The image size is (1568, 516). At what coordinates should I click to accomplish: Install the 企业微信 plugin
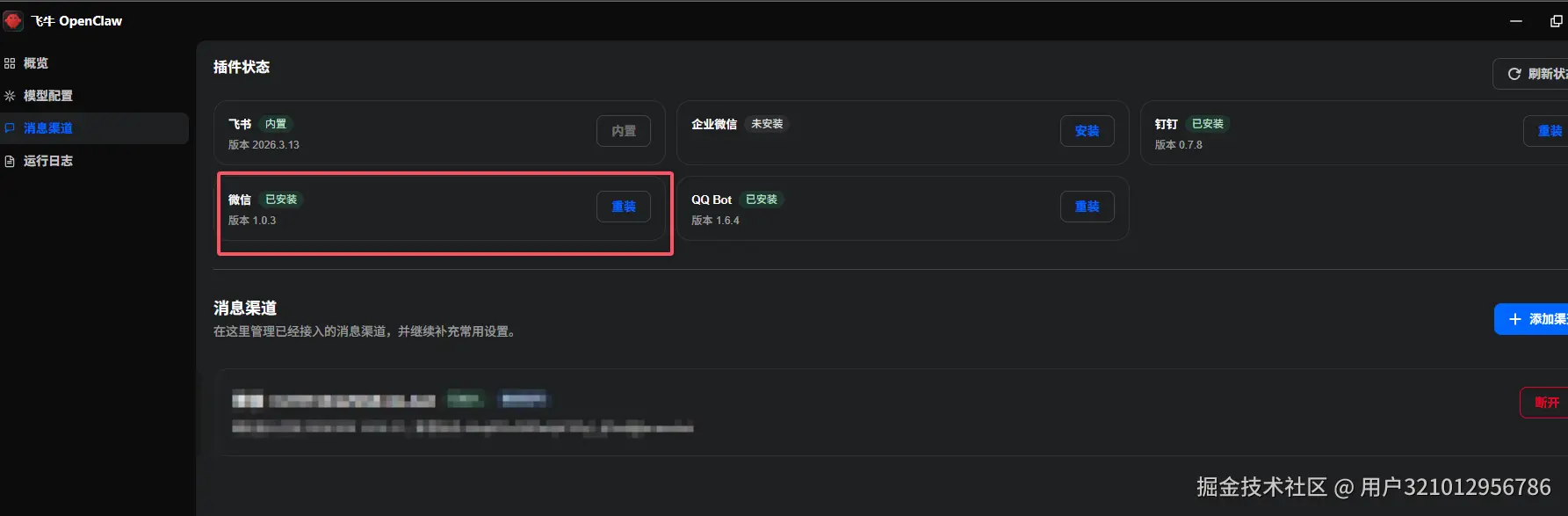[1087, 131]
